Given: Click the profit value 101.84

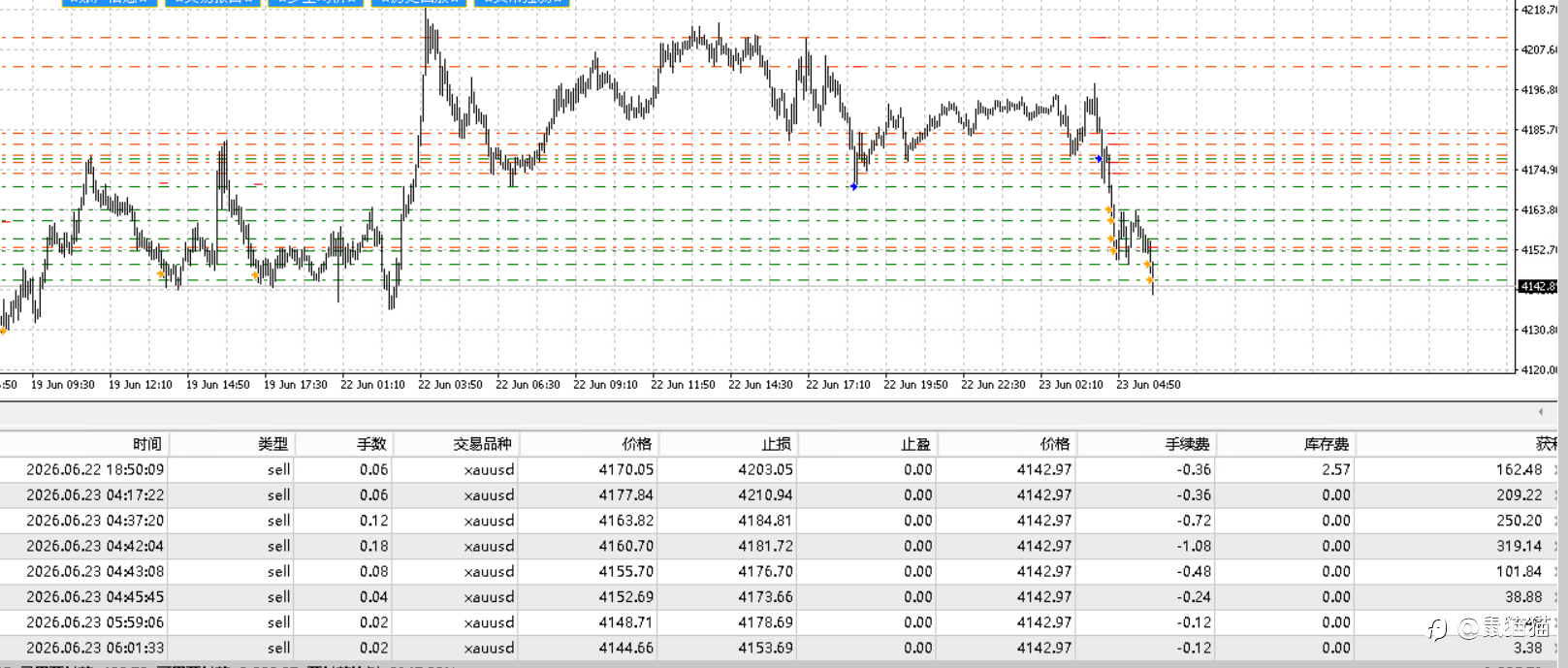Looking at the screenshot, I should [x=1519, y=571].
